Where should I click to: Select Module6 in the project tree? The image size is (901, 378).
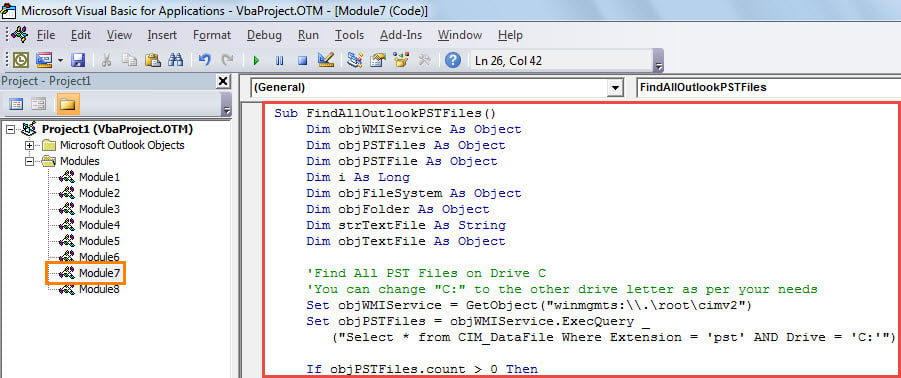point(99,257)
